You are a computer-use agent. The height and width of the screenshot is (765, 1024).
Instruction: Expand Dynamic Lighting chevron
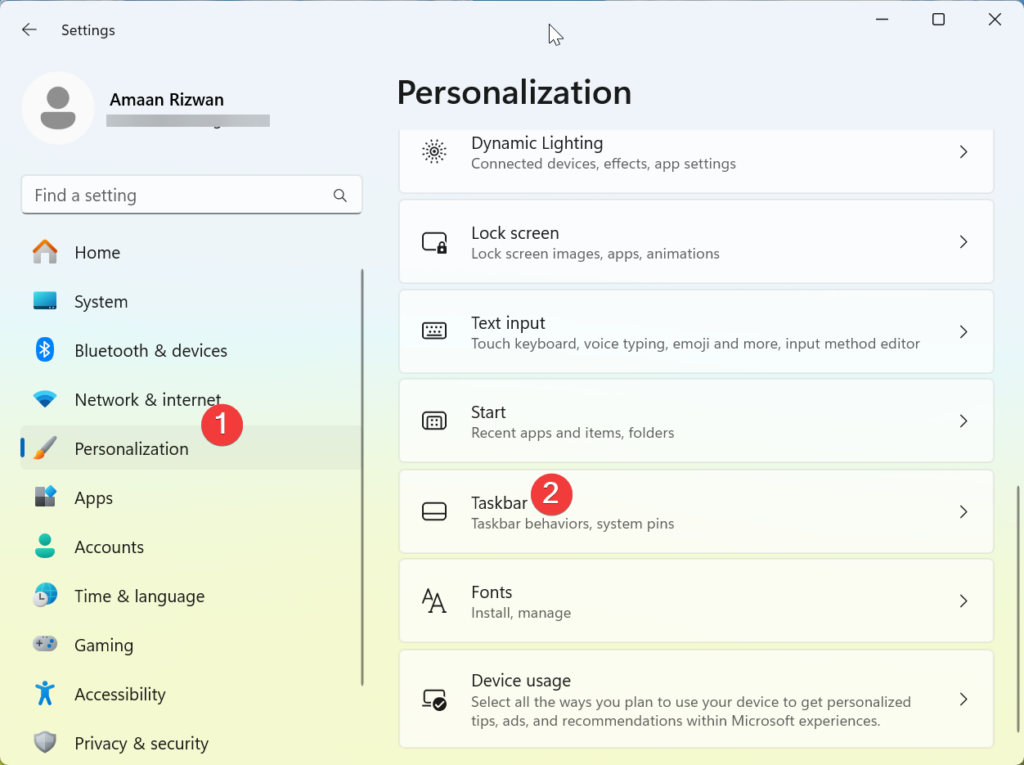(x=963, y=152)
